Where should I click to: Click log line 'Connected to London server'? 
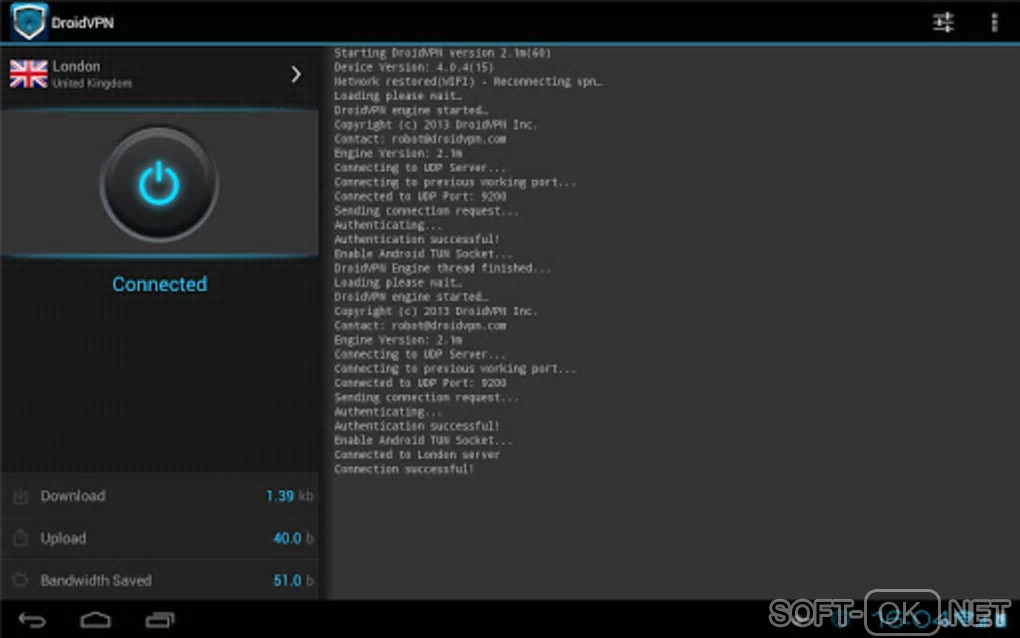(x=417, y=455)
